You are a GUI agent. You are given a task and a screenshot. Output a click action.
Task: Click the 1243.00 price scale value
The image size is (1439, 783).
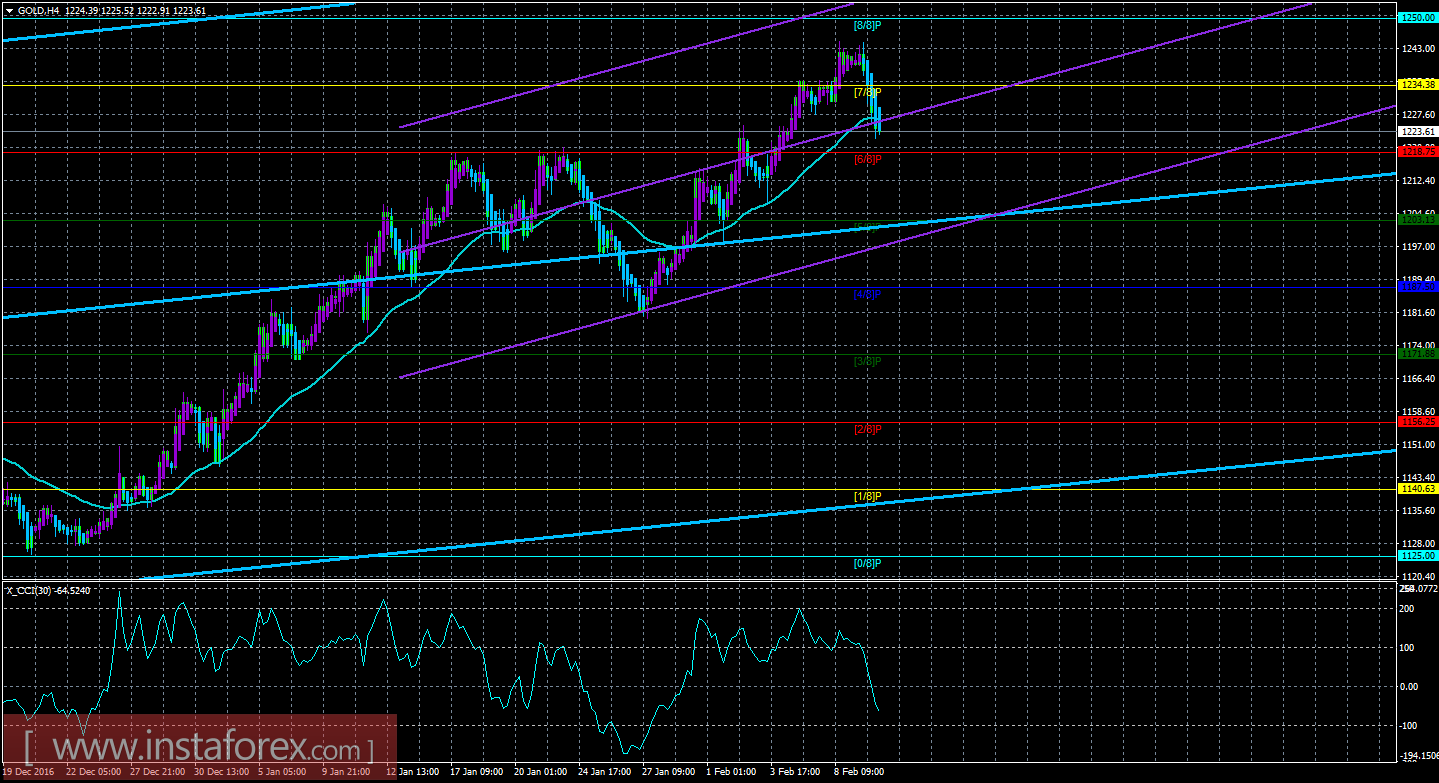1418,49
